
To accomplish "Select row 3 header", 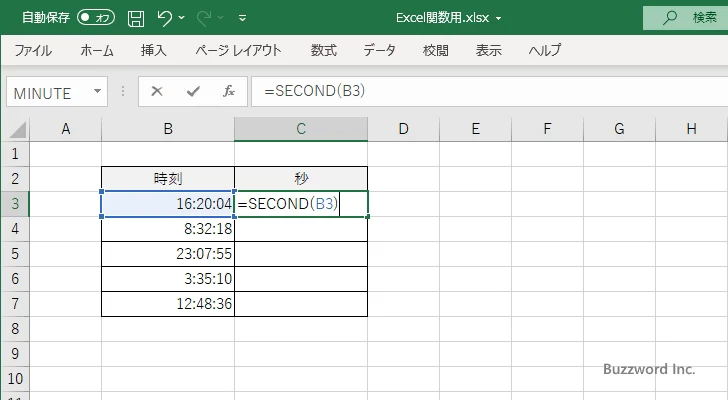I will 15,204.
